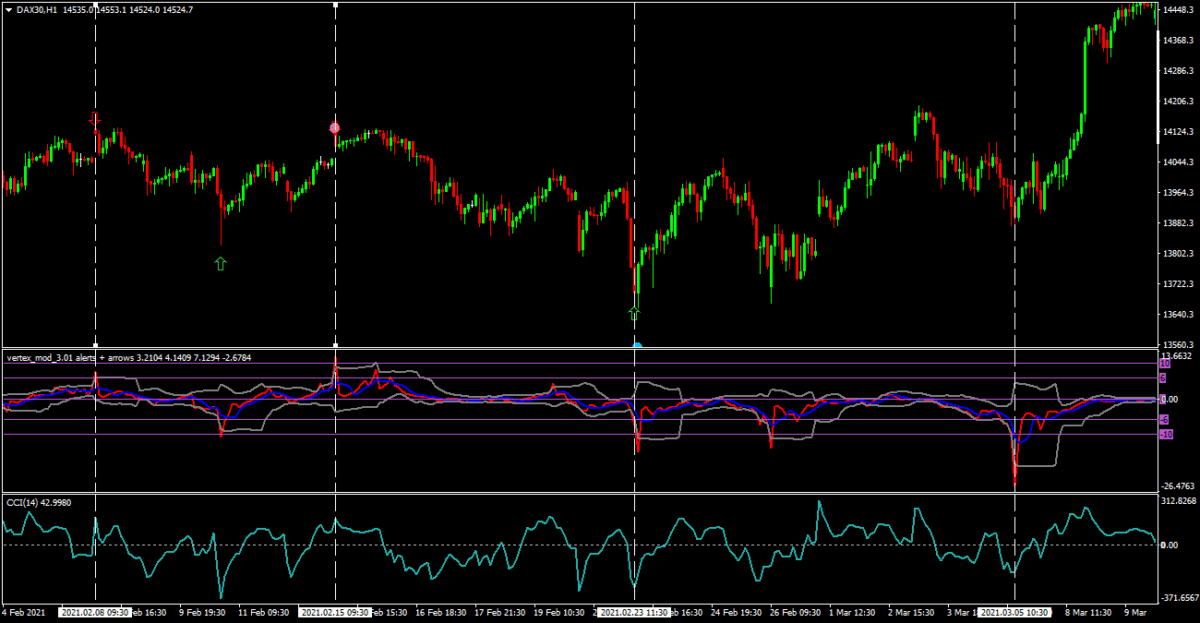Click bottom handle of 15 Feb vertical line
Viewport: 1200px width, 623px height.
pos(335,345)
